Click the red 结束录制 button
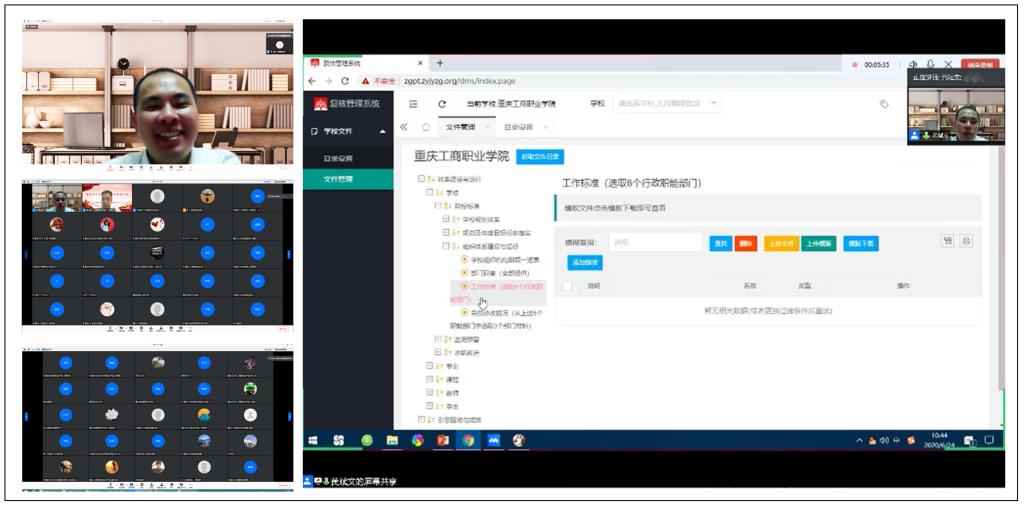The width and height of the screenshot is (1024, 507). [980, 65]
